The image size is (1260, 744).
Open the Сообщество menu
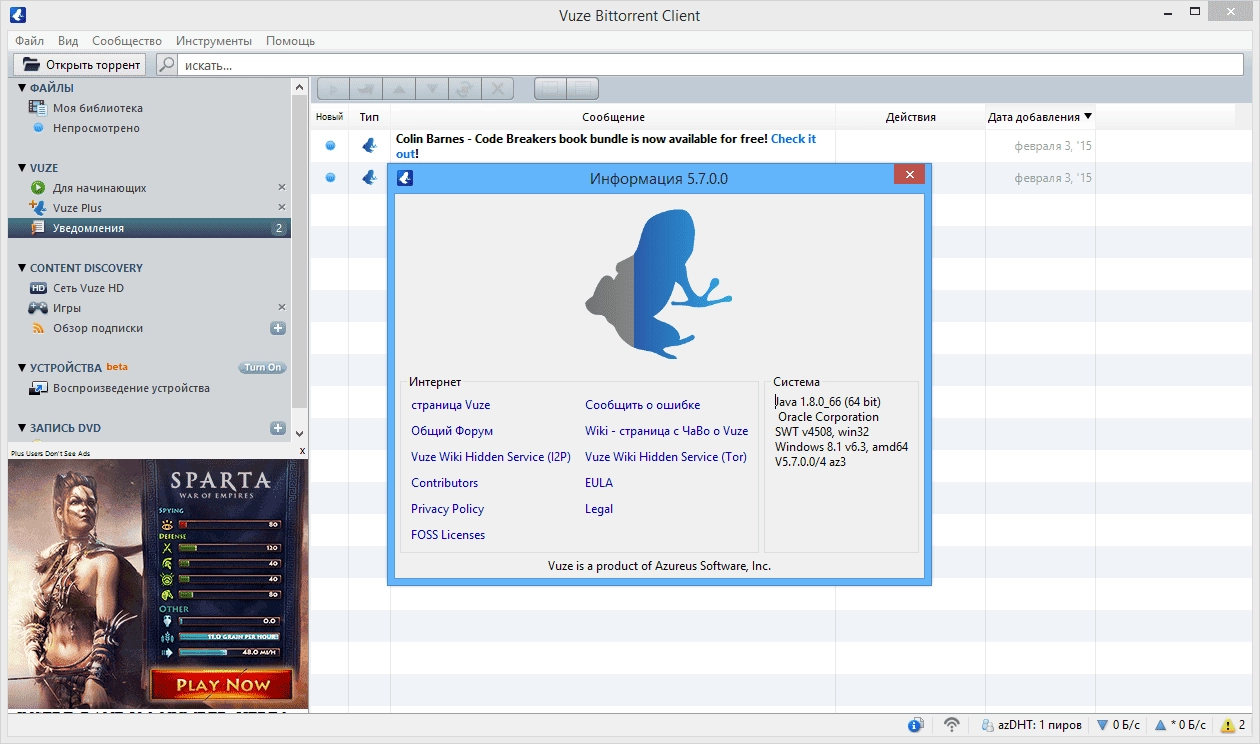click(127, 41)
